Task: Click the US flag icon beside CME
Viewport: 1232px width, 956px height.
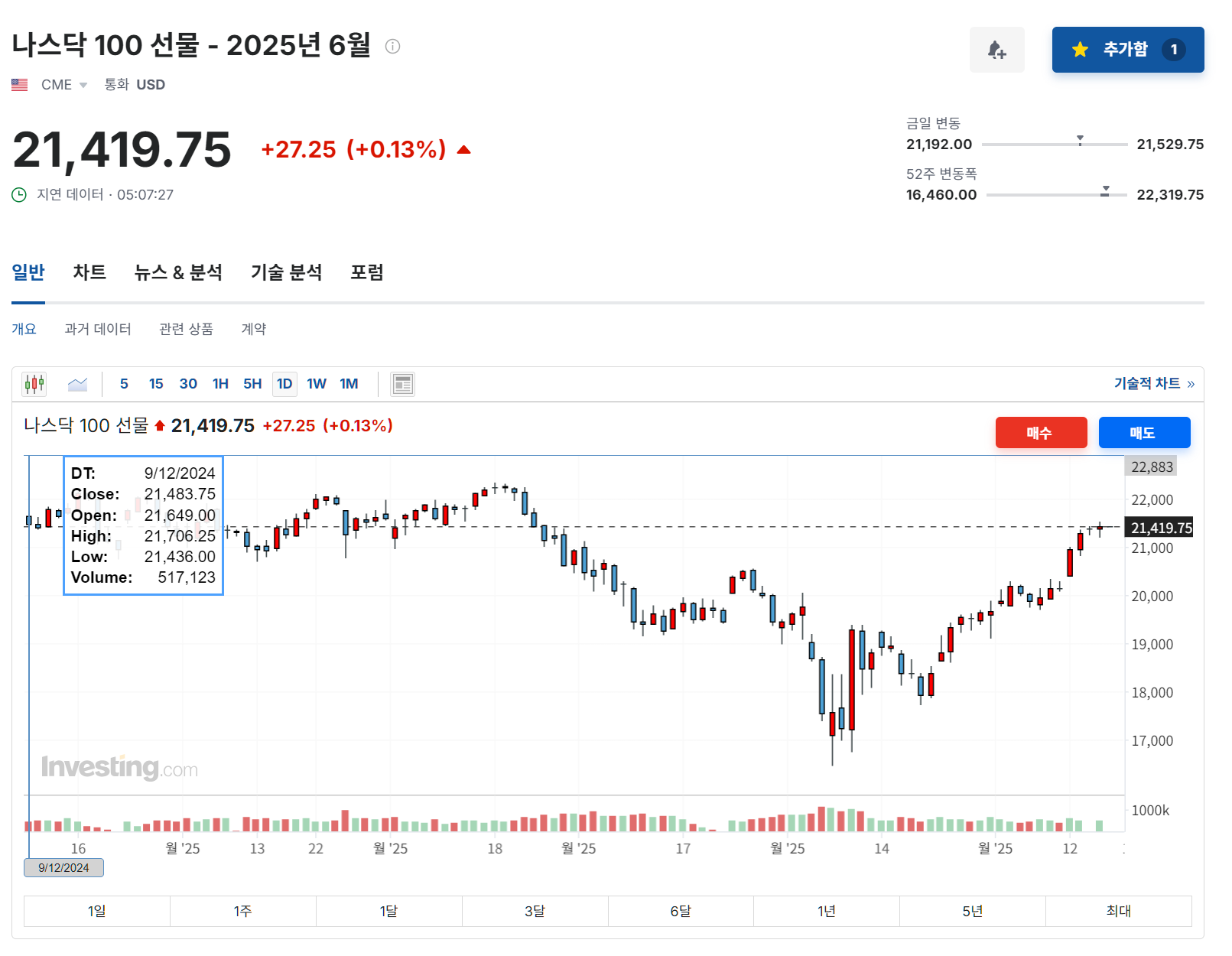Action: (19, 84)
